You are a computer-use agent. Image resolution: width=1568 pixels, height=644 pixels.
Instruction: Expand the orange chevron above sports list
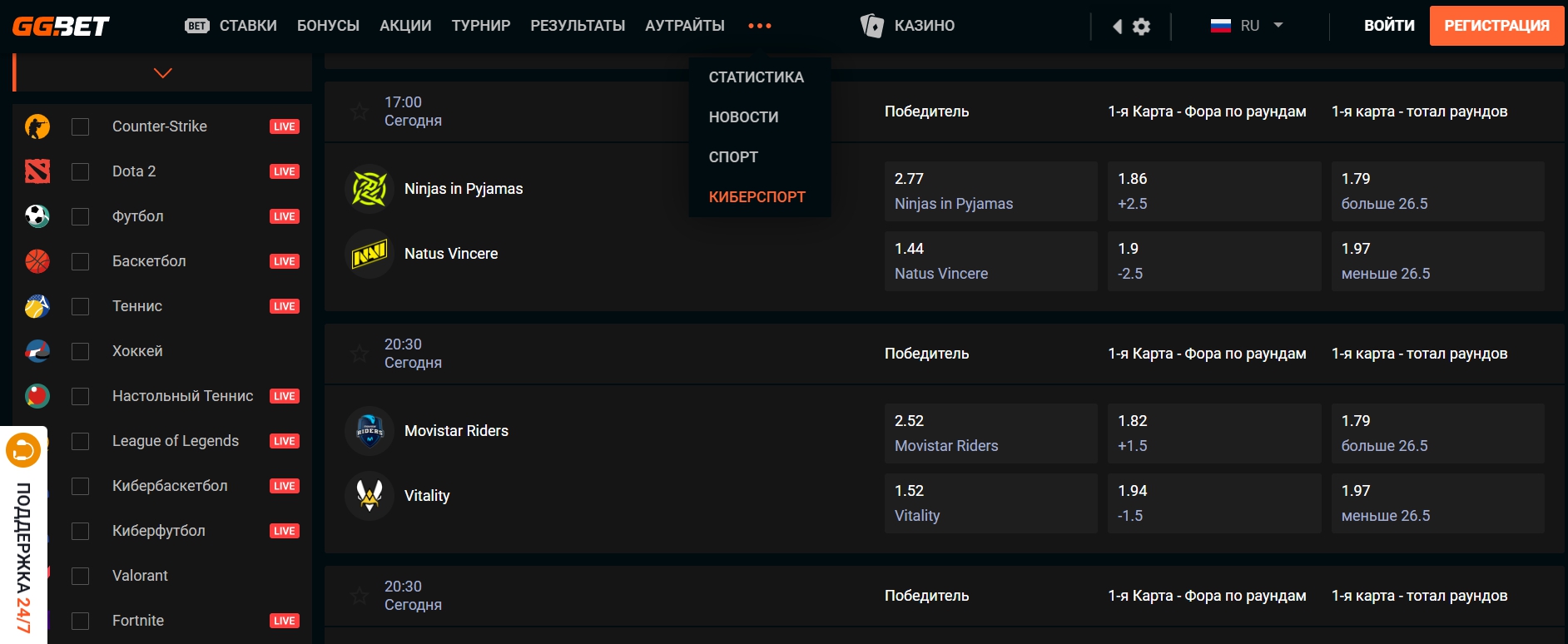point(163,73)
